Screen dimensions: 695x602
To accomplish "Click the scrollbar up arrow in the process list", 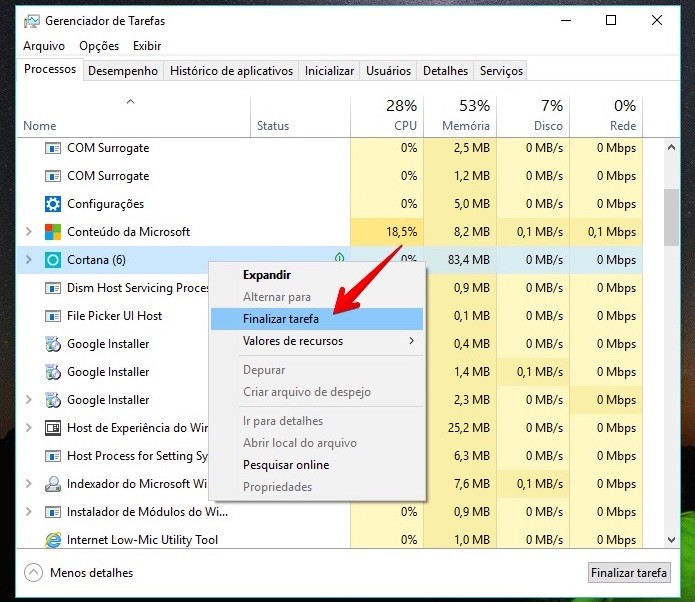I will pyautogui.click(x=672, y=147).
